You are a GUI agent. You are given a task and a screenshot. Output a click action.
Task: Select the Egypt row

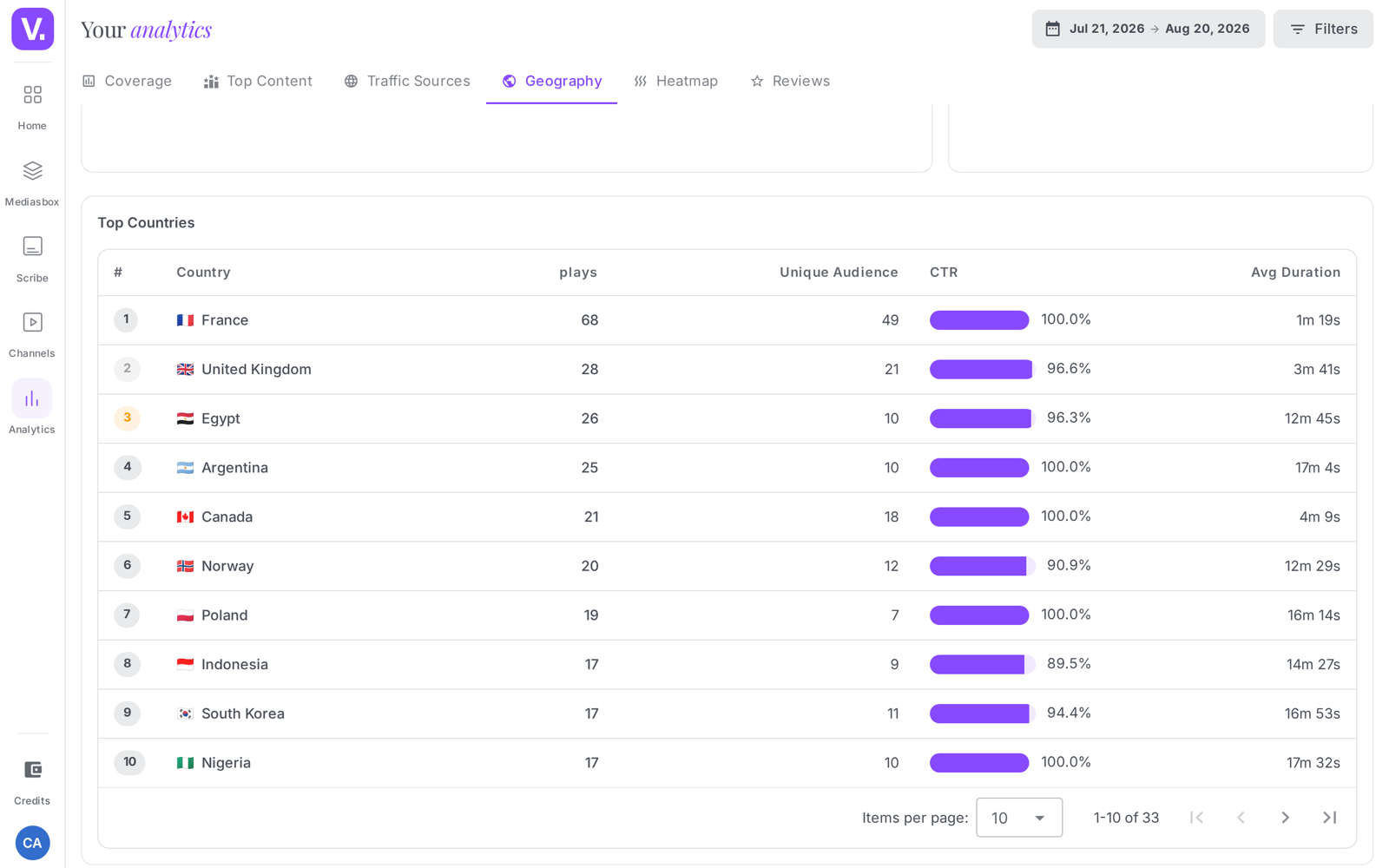point(727,418)
